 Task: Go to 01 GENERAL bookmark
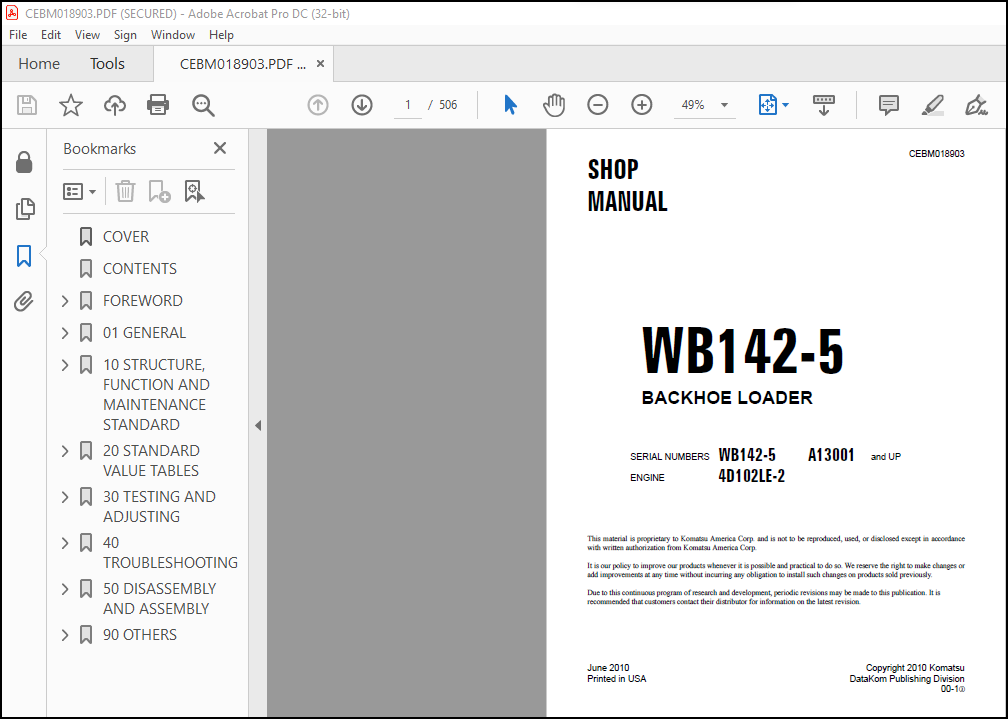(x=145, y=332)
